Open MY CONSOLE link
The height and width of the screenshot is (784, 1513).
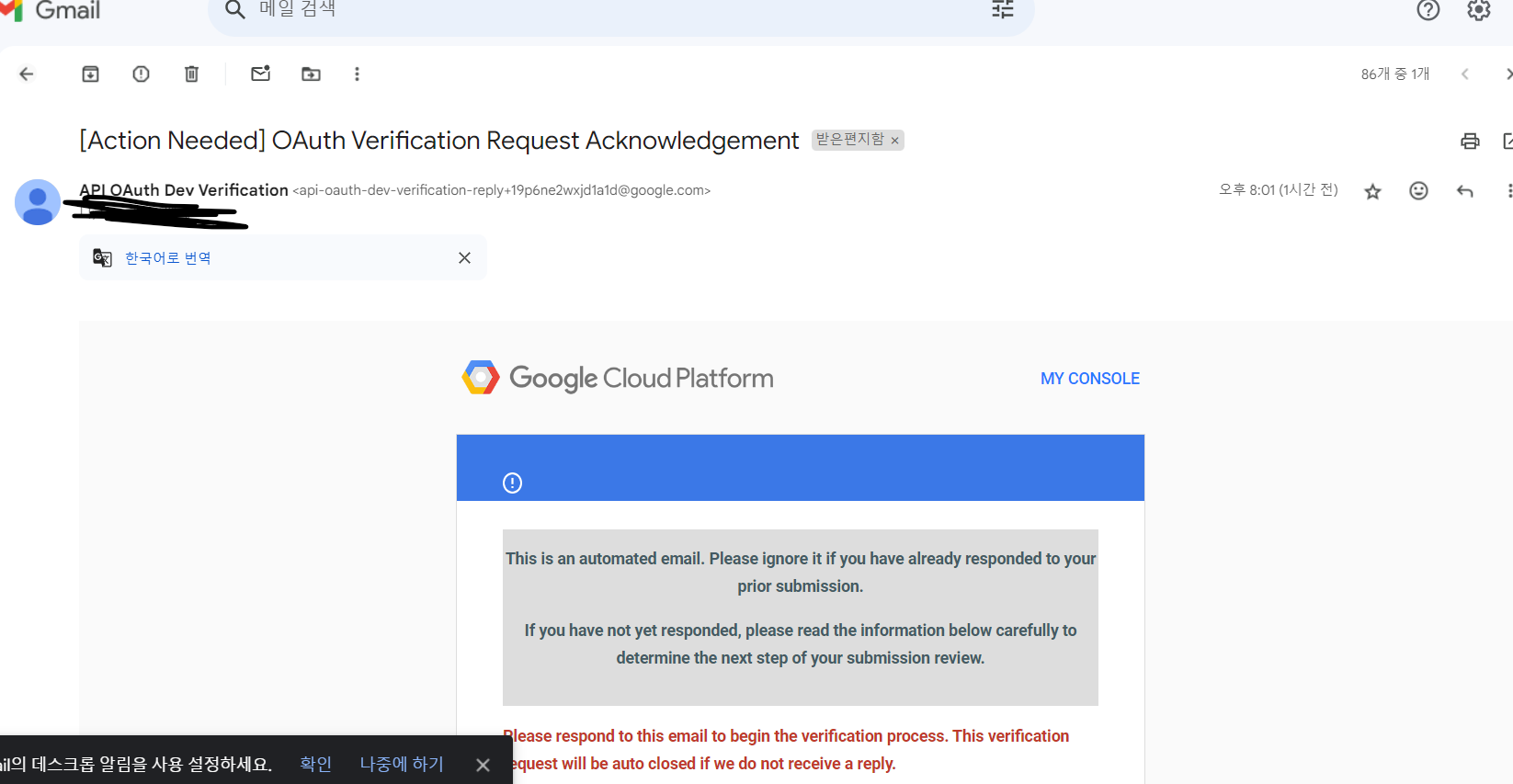[x=1089, y=379]
